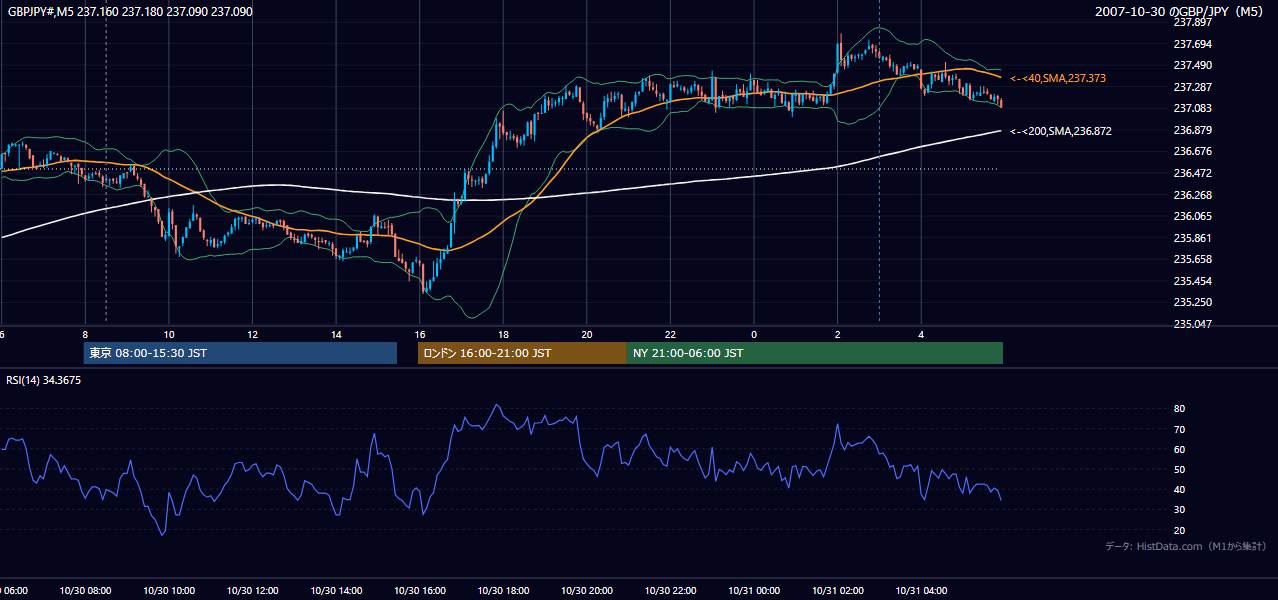Click the 10/31 04:00 date axis label
Viewport: 1278px width, 600px height.
(x=920, y=590)
